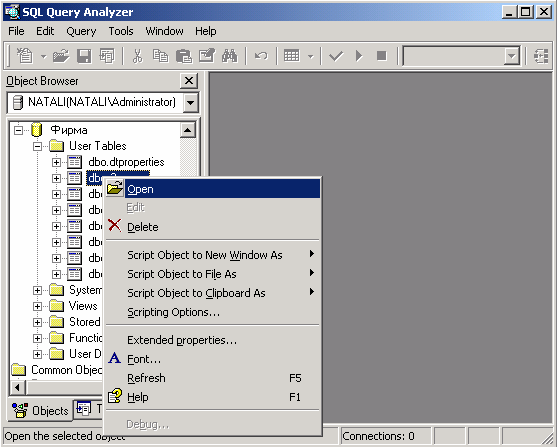Screen dimensions: 557x447
Task: Click the Save floppy disk icon
Action: [84, 56]
